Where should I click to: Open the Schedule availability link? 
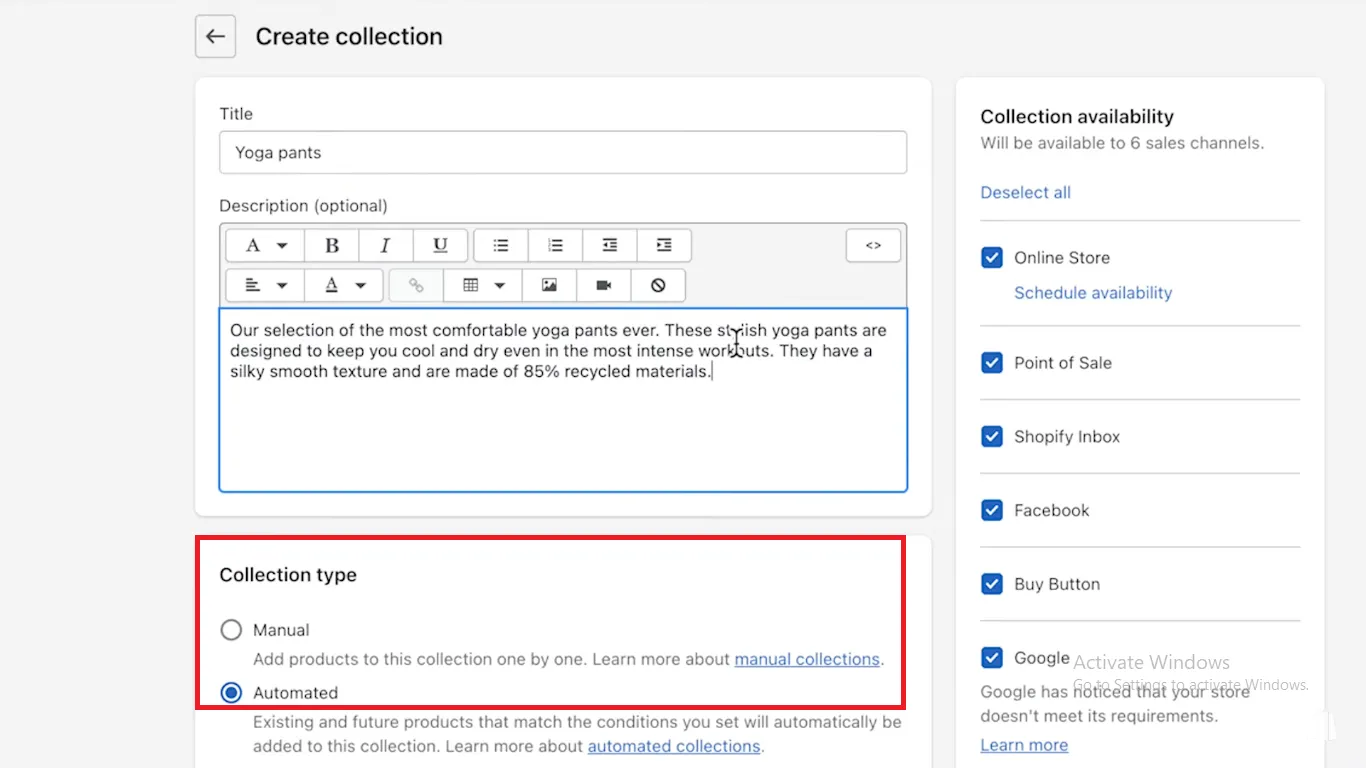[x=1093, y=293]
